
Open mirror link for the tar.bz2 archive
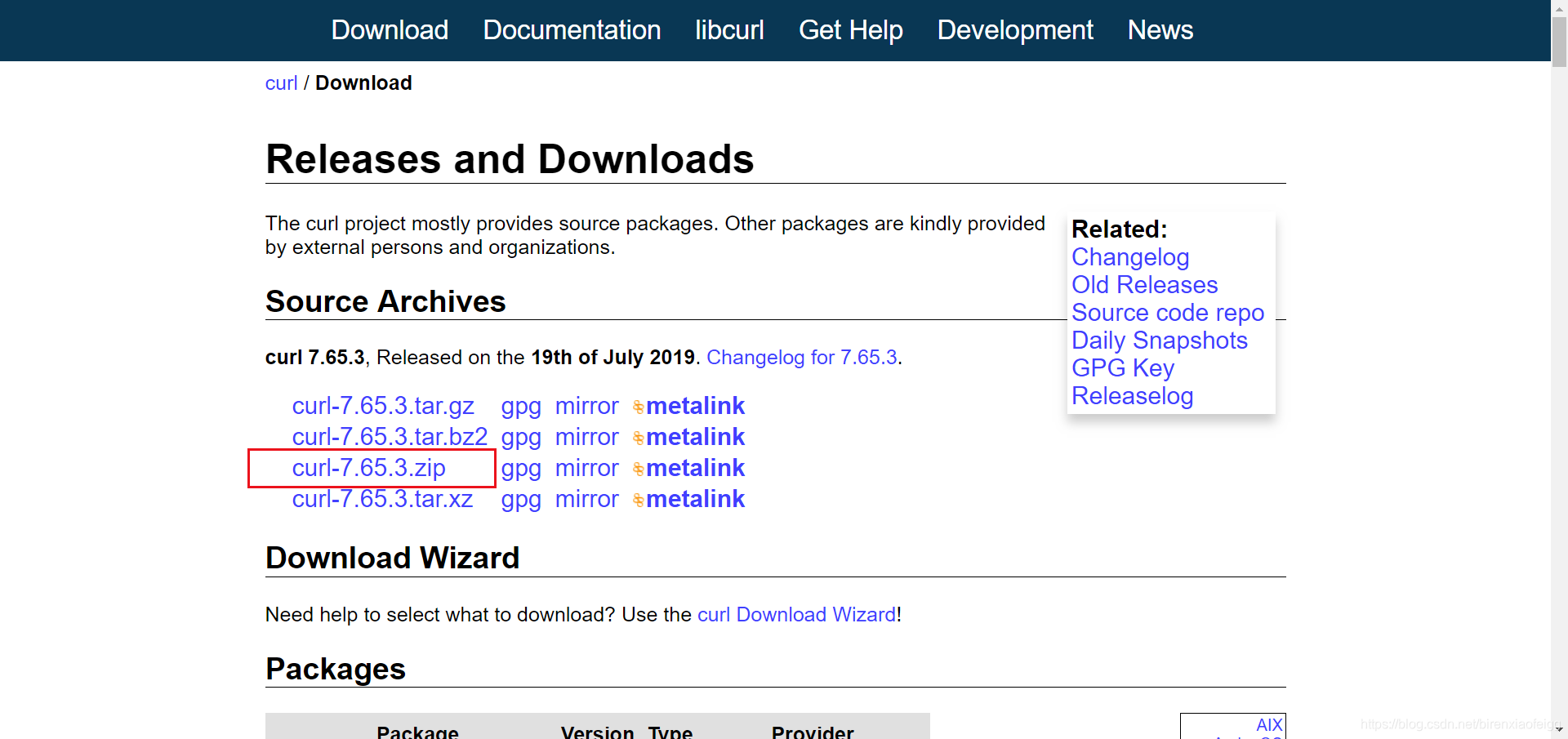[587, 437]
